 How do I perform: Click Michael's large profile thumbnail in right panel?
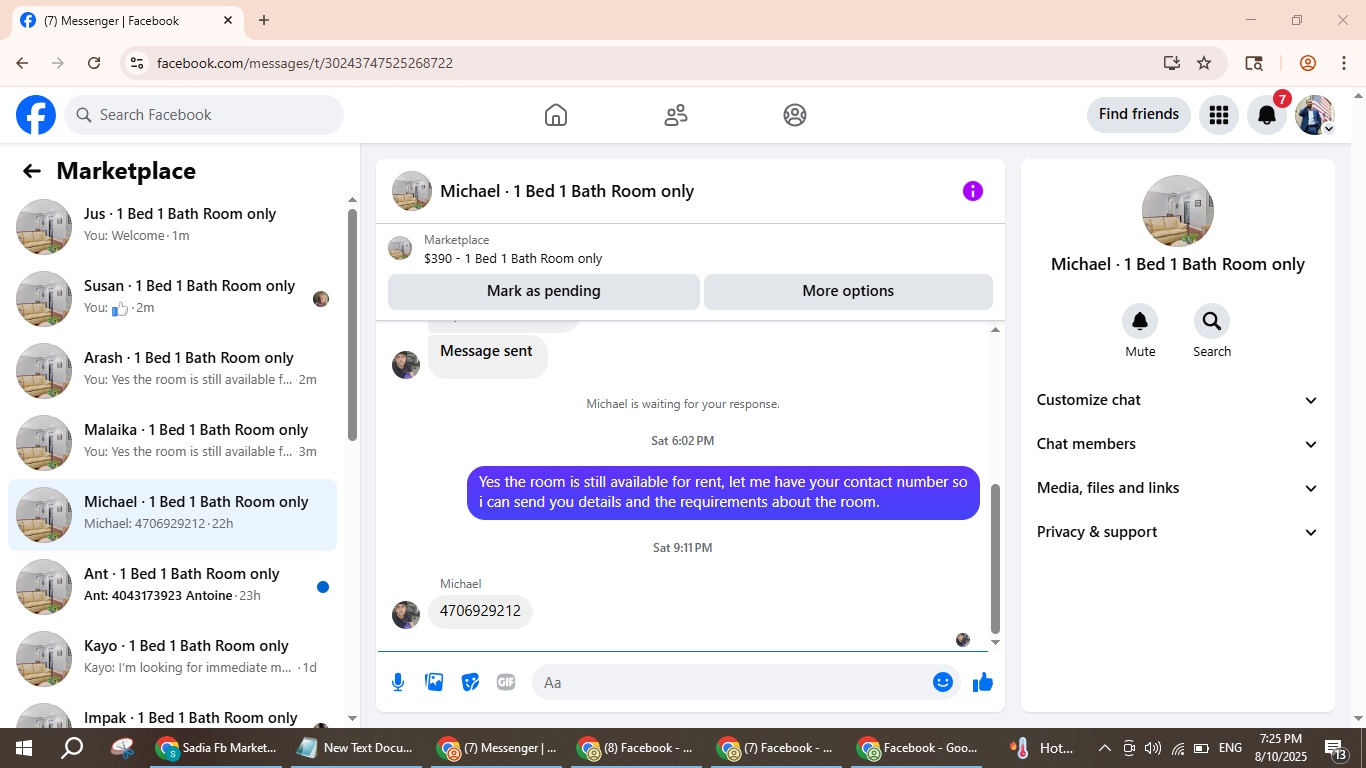(1178, 211)
